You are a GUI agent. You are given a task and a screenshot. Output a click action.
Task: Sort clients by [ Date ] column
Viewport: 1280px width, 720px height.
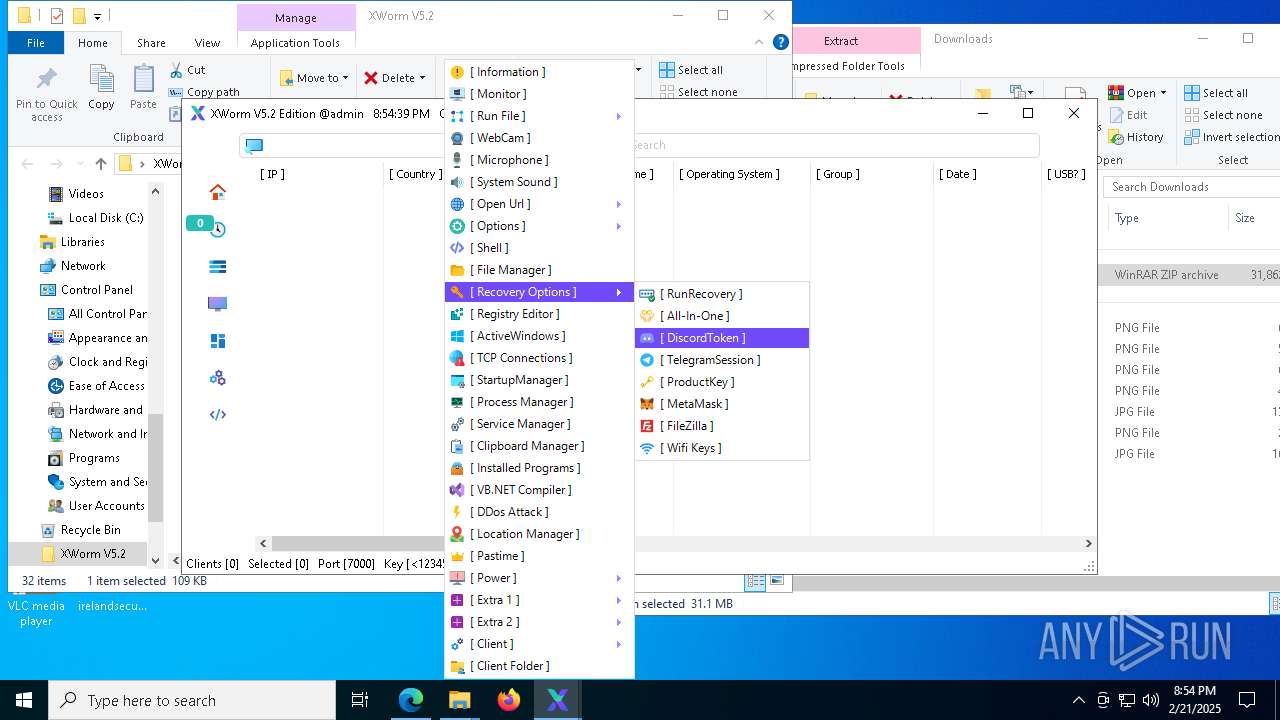[957, 174]
